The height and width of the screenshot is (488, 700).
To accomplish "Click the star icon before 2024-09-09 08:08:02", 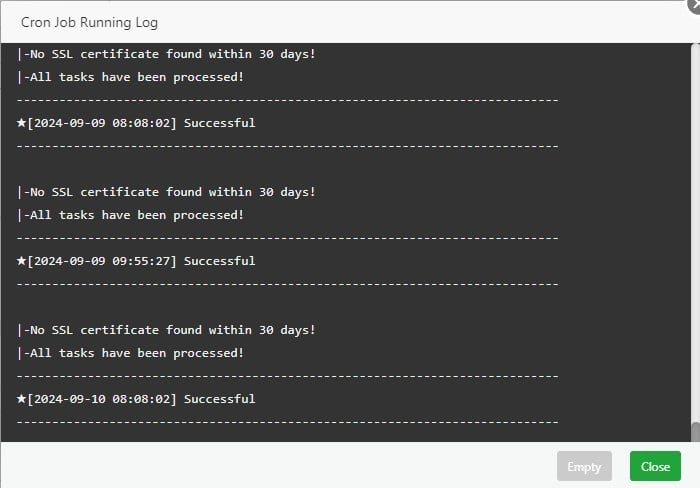I will 22,123.
